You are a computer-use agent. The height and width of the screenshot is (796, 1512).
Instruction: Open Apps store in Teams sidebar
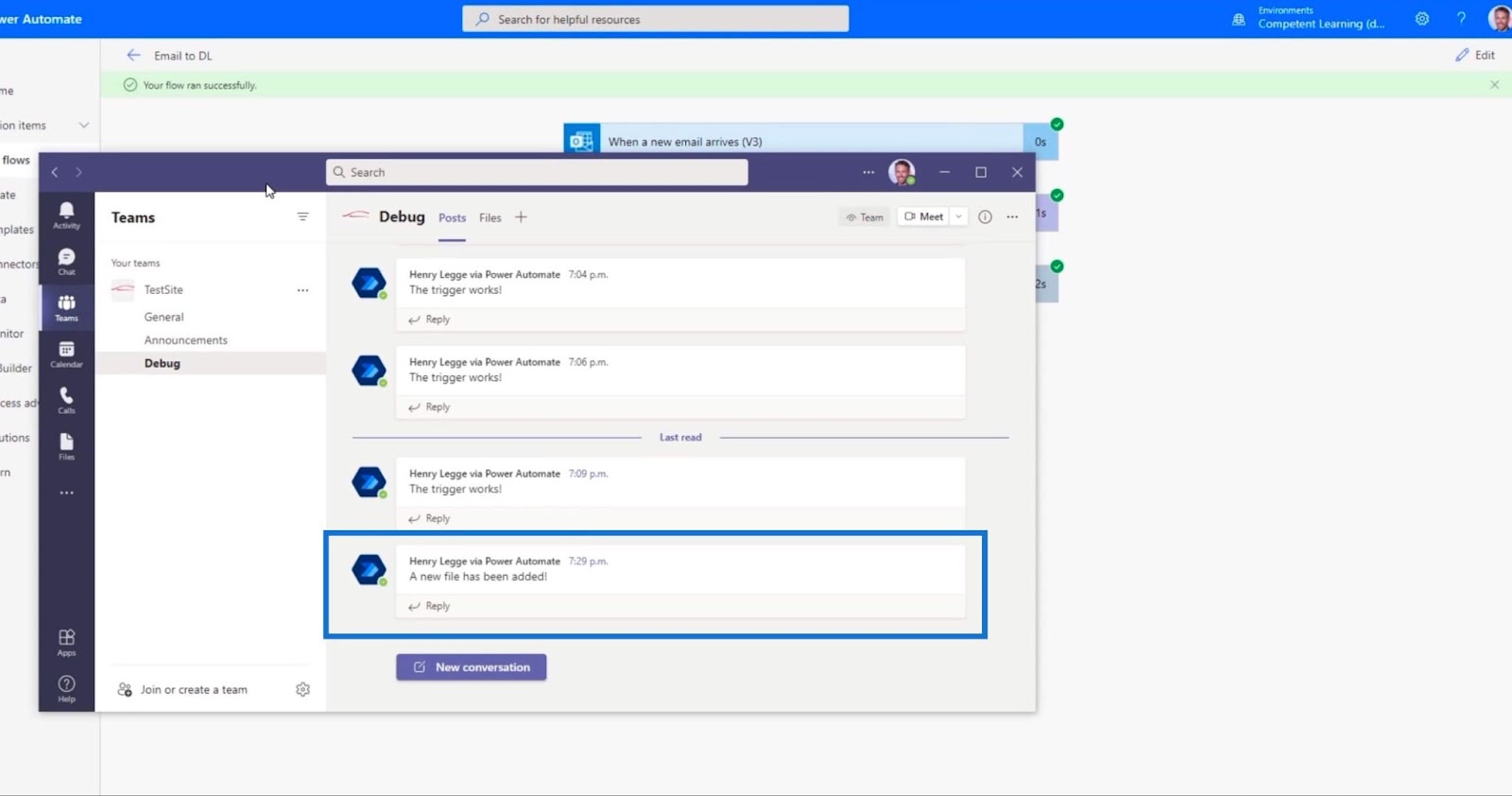(x=66, y=643)
